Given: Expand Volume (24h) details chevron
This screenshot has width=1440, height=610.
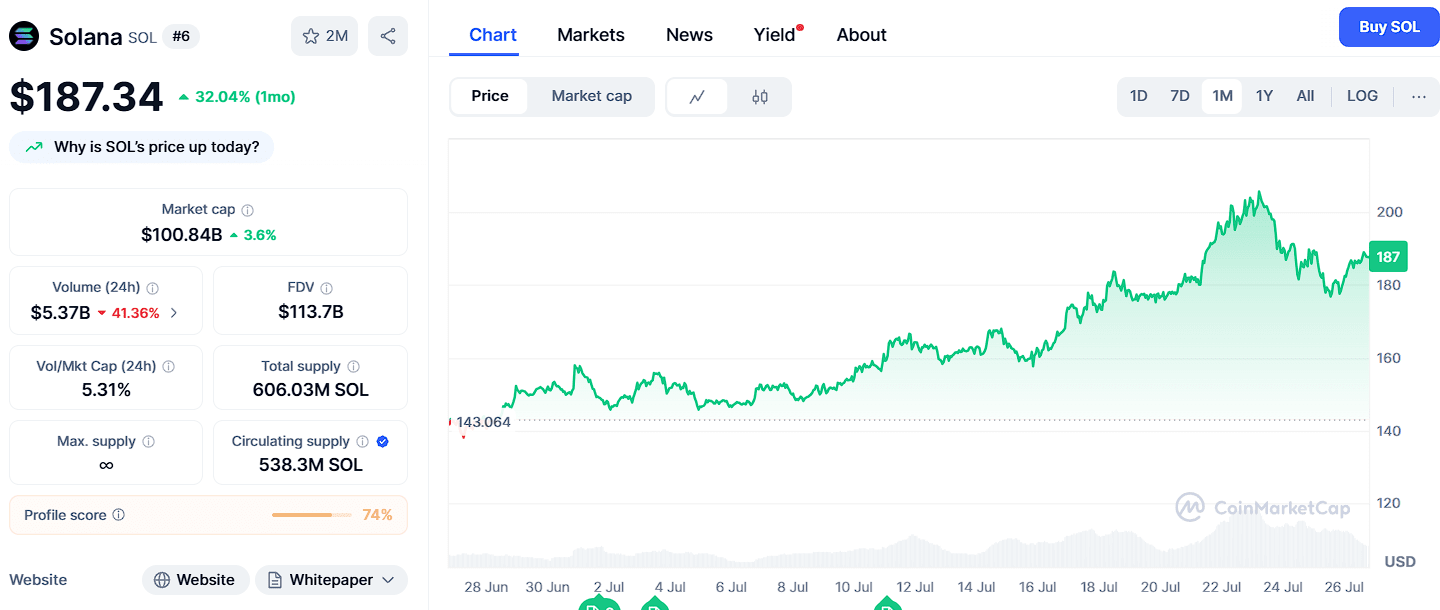Looking at the screenshot, I should tap(174, 313).
